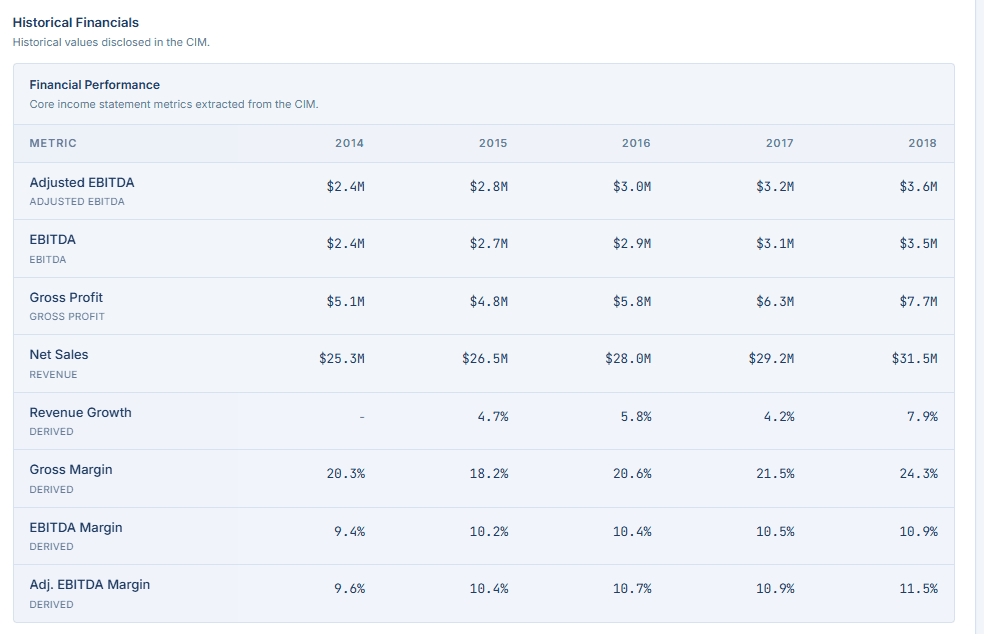This screenshot has height=634, width=984.
Task: Click EBITDA Margin 2015 value 10.2%
Action: pos(489,531)
